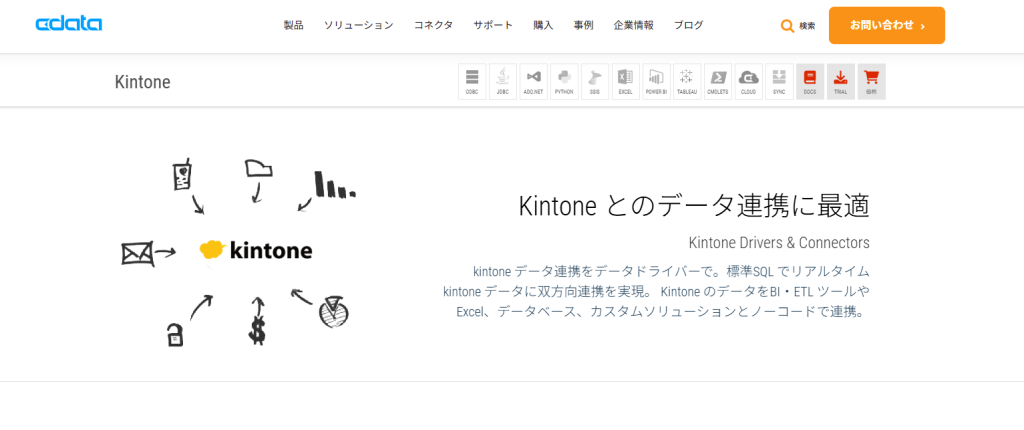Open the ODBC driver icon
The image size is (1024, 430).
click(472, 82)
